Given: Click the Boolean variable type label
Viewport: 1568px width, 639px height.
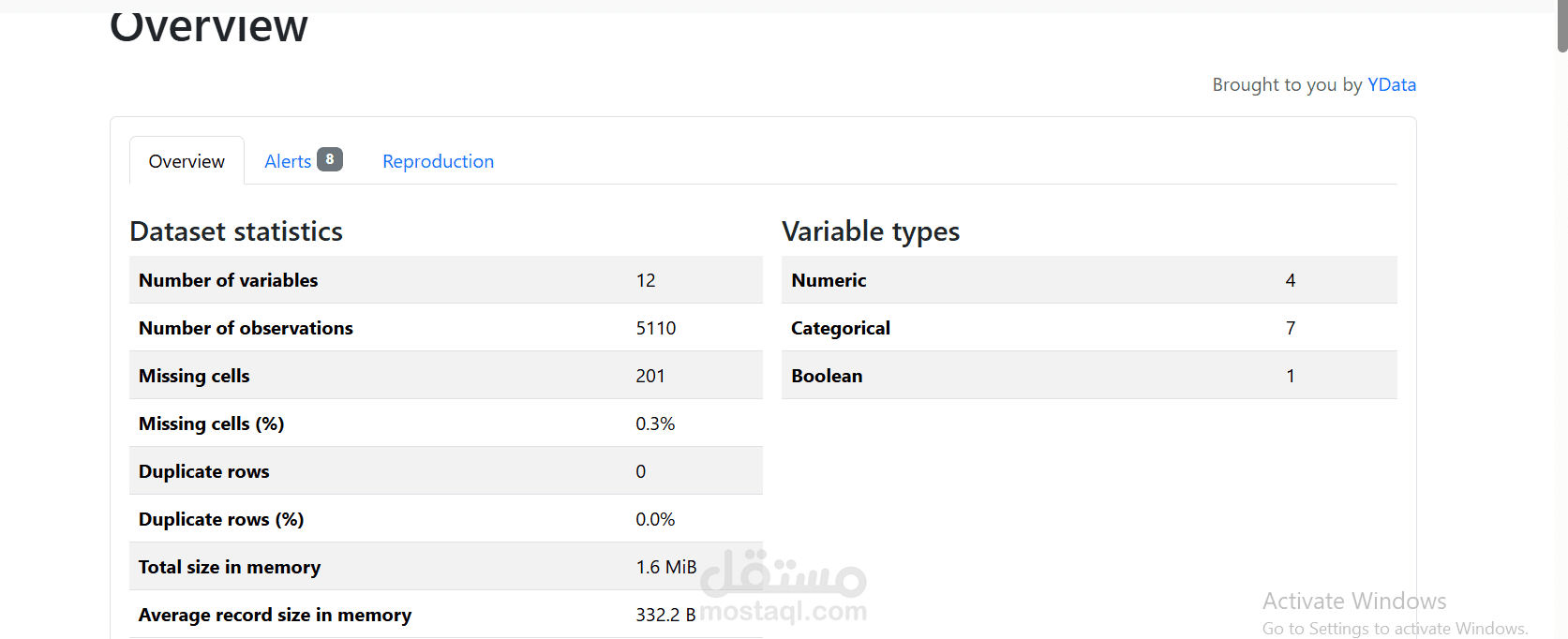Looking at the screenshot, I should pyautogui.click(x=827, y=376).
